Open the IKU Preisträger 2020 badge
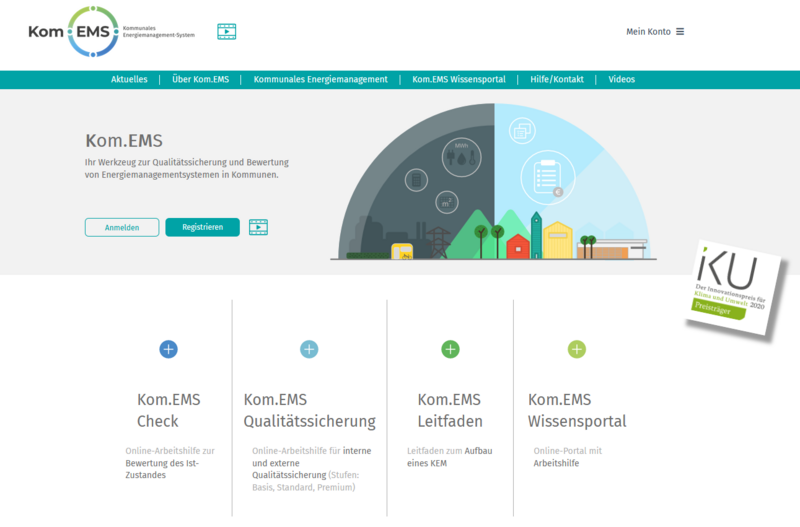The image size is (800, 527). [732, 288]
